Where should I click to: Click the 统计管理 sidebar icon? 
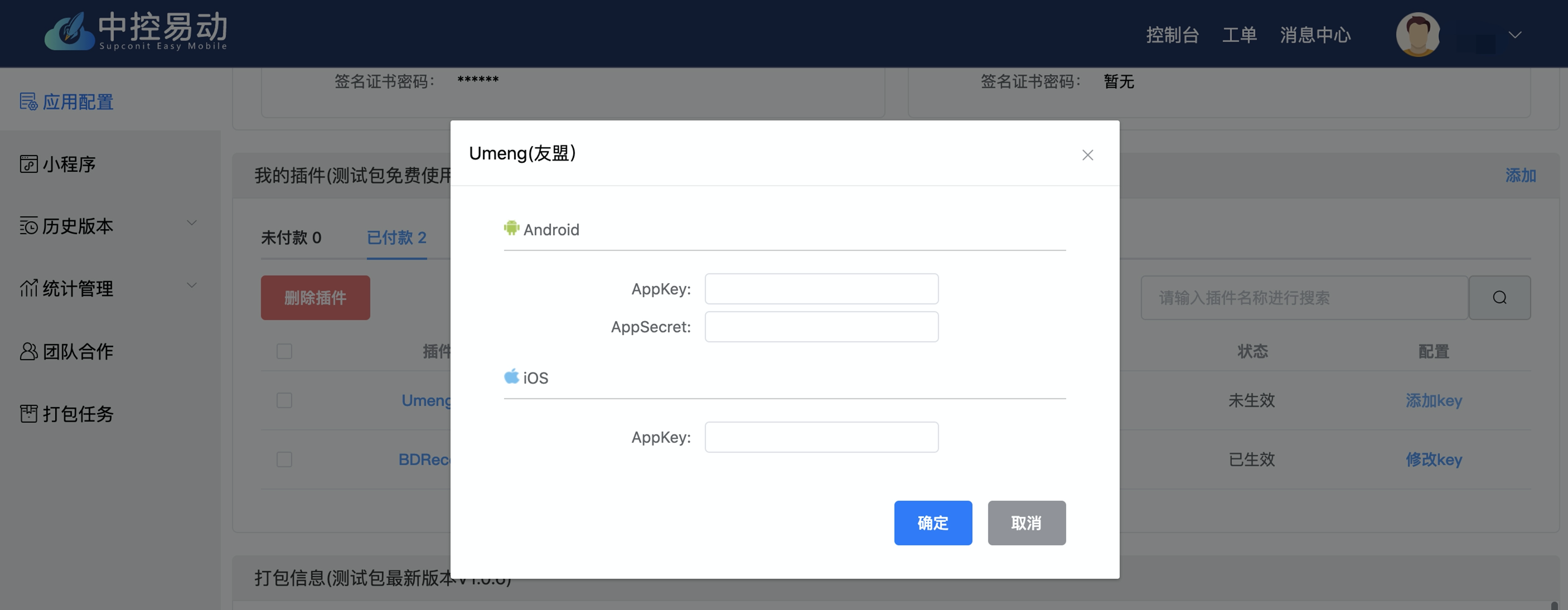[x=28, y=288]
